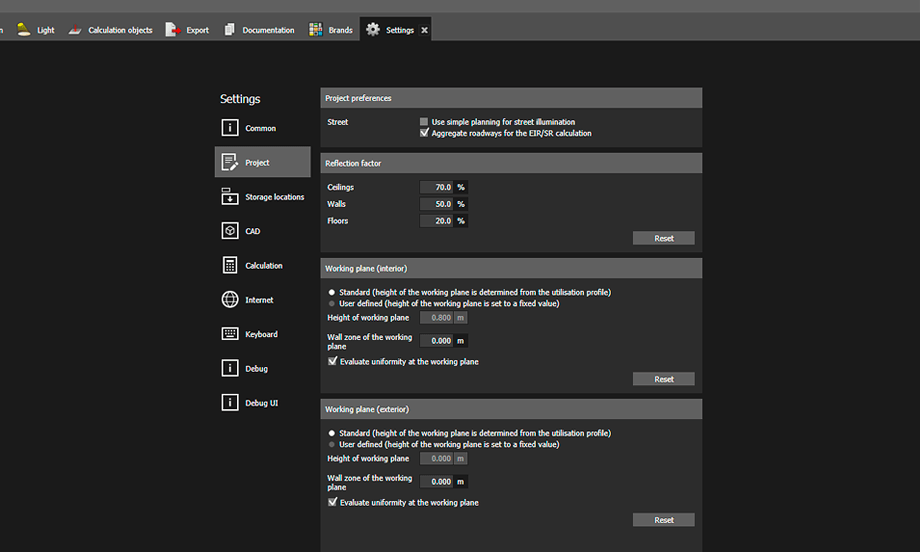Click the Common settings info icon
The width and height of the screenshot is (920, 552).
230,128
